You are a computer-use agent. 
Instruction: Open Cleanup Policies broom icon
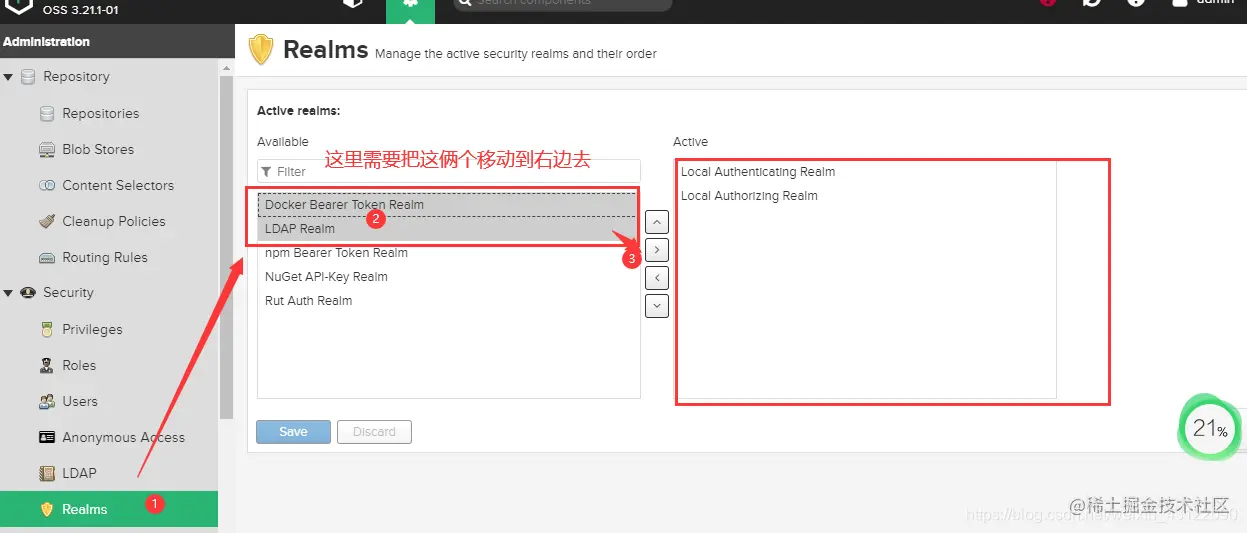click(x=47, y=222)
